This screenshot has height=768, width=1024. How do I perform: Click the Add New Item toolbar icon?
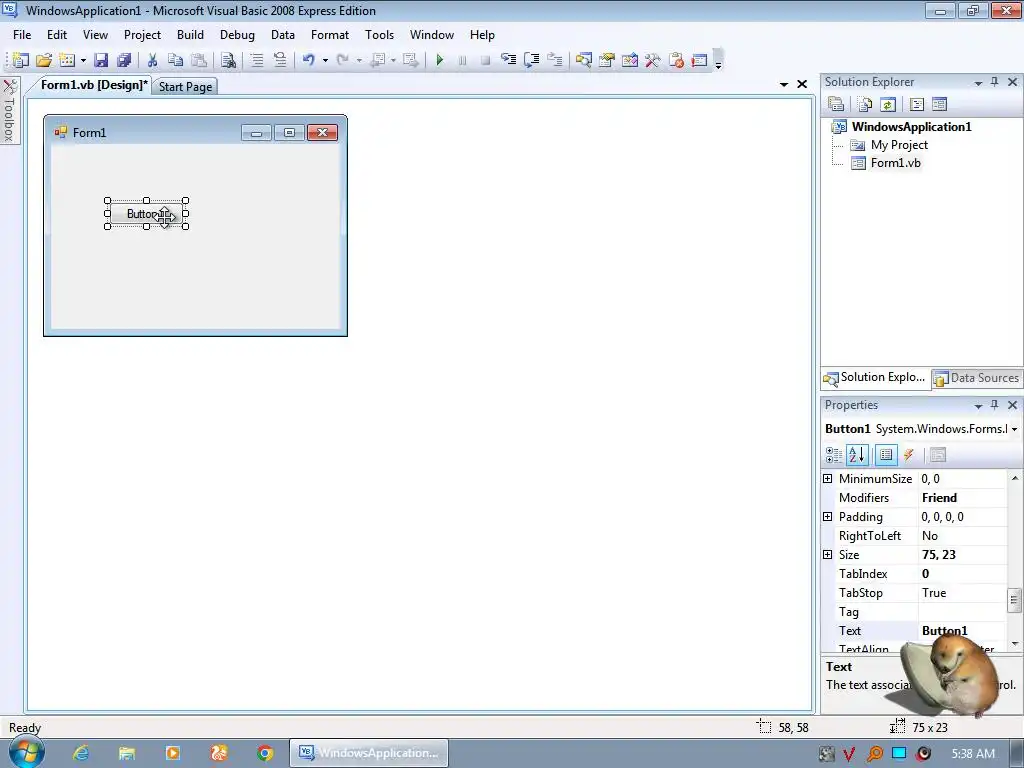(x=67, y=60)
